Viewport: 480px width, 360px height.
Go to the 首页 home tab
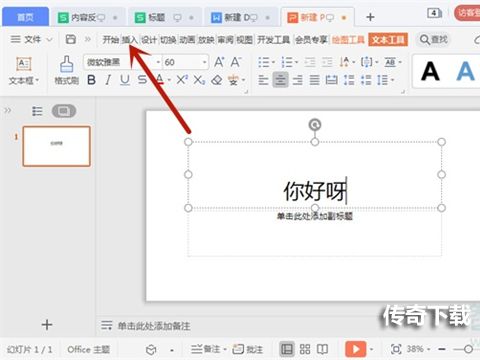click(x=25, y=17)
